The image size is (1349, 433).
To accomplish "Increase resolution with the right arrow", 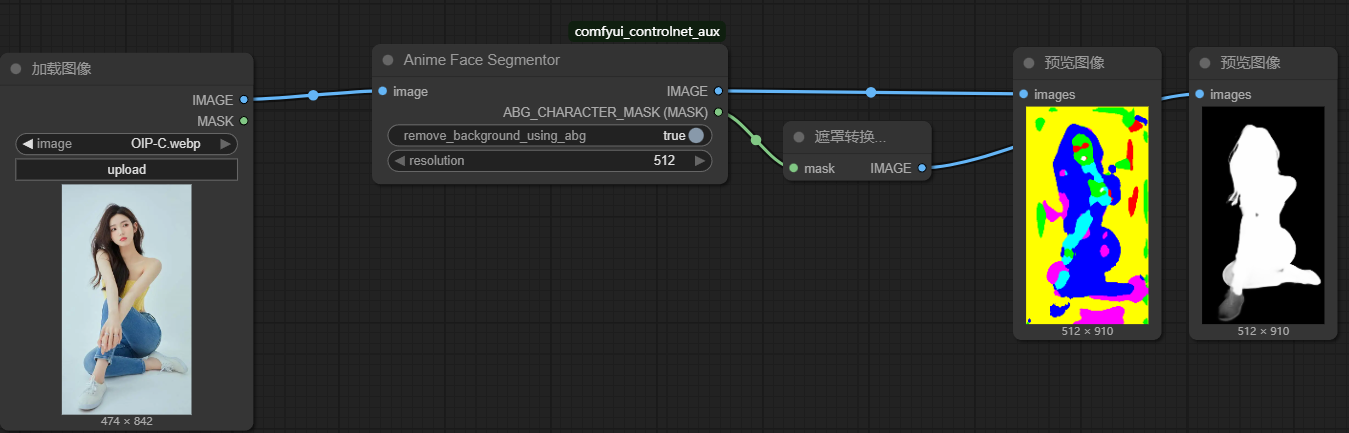I will [x=700, y=161].
